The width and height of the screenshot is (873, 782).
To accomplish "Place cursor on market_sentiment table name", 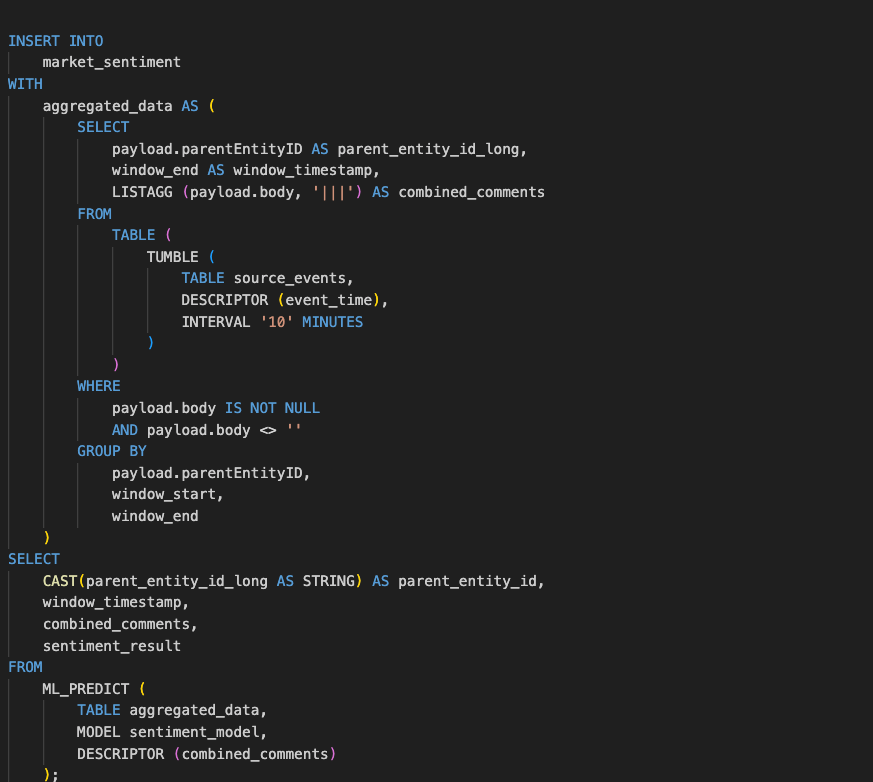I will pyautogui.click(x=111, y=62).
